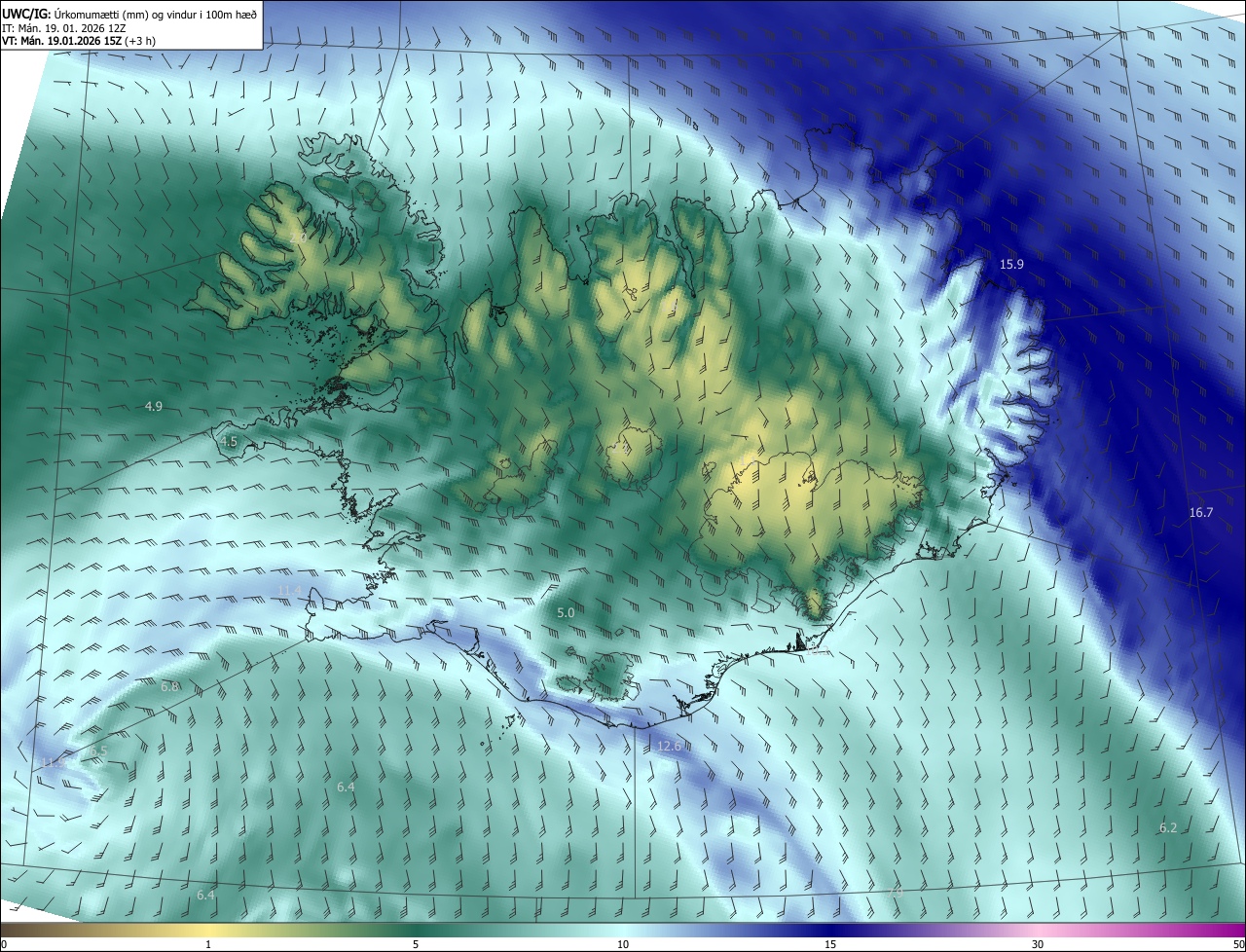Click the colorbar tick label 15
1246x952 pixels.
coord(830,944)
